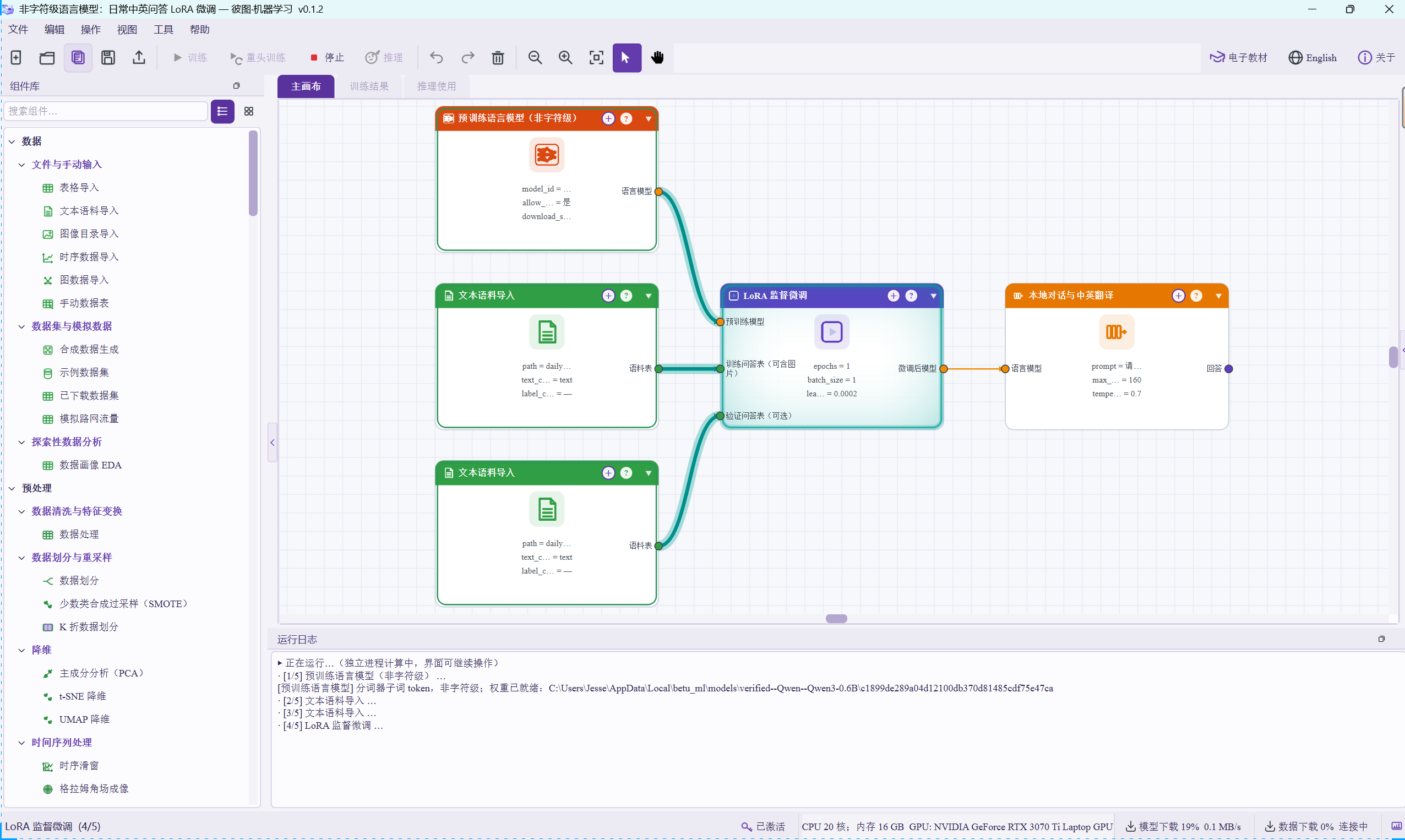
Task: Click the component library vertical scrollbar
Action: [253, 173]
